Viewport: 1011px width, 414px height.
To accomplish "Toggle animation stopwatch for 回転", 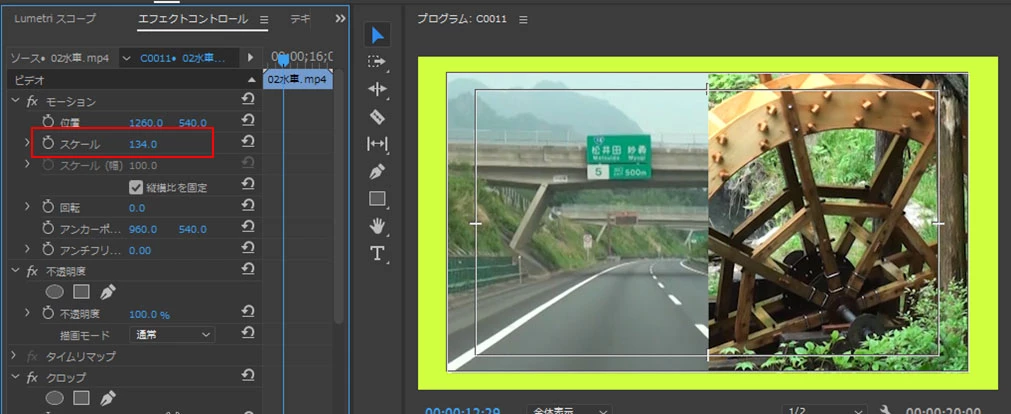I will coord(49,207).
